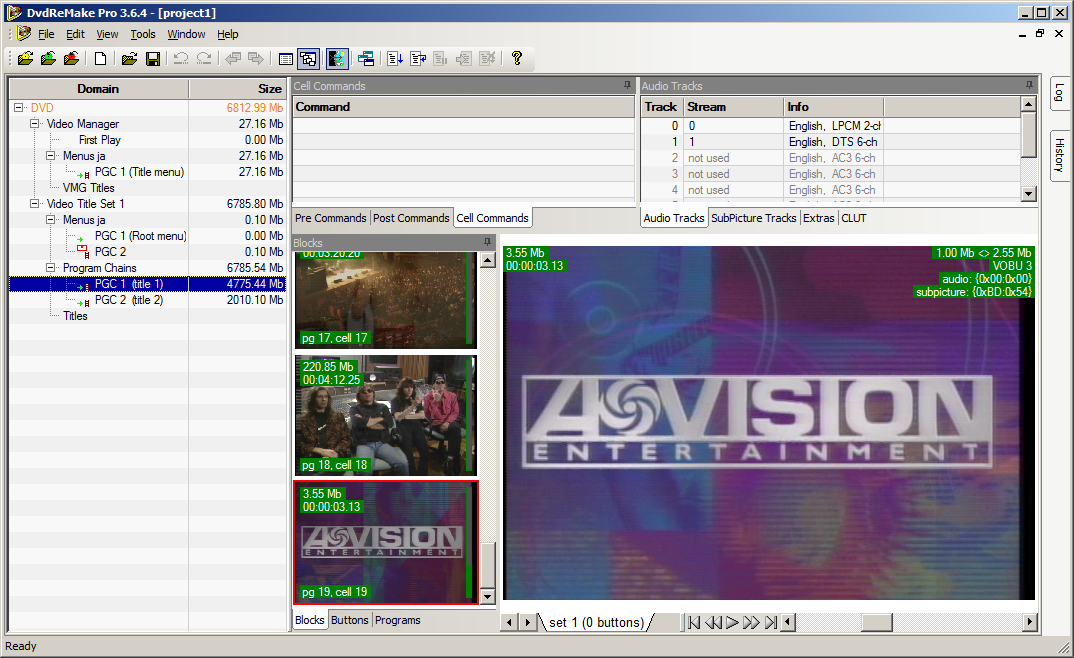Viewport: 1074px width, 658px height.
Task: Click the document with down arrow icon
Action: [x=395, y=59]
